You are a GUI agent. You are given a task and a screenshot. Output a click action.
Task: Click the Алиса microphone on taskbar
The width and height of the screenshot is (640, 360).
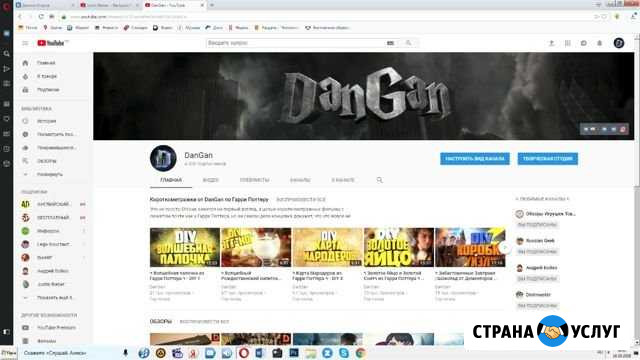(126, 353)
